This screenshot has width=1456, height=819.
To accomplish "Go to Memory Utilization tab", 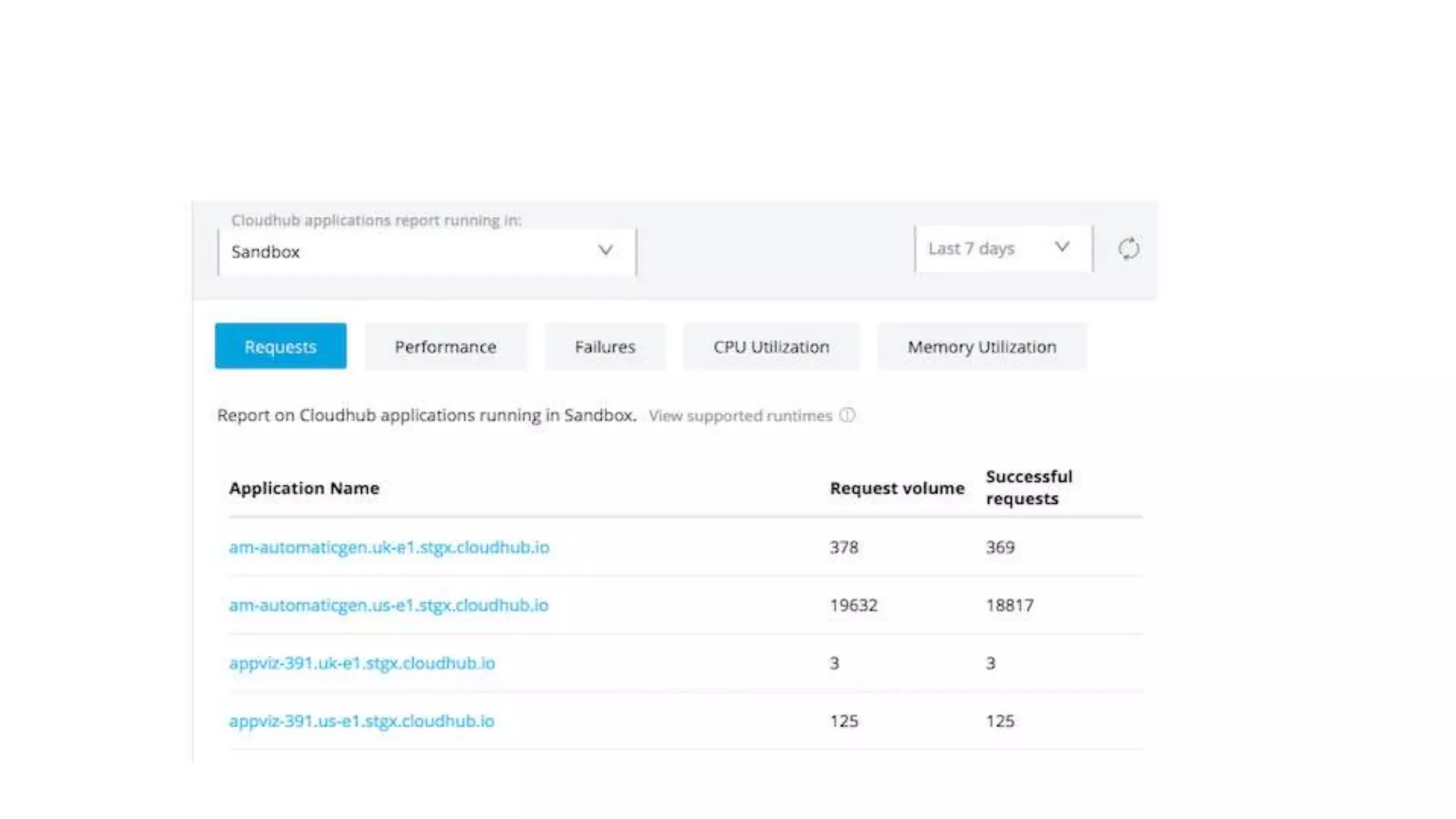I will pyautogui.click(x=982, y=346).
